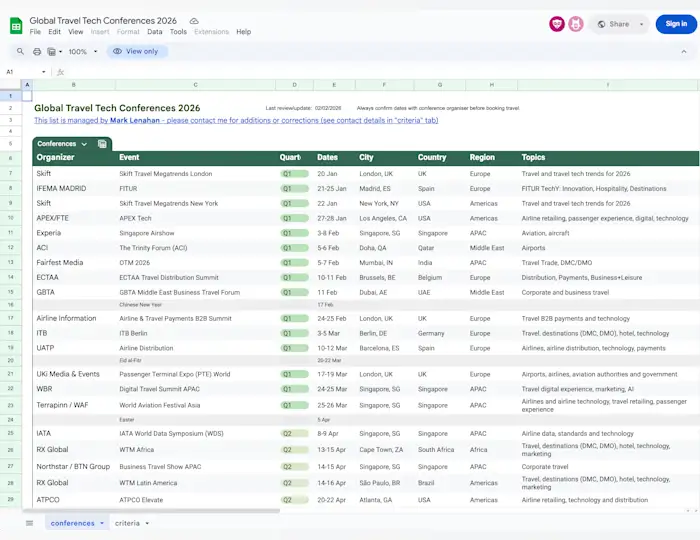The width and height of the screenshot is (700, 540).
Task: Open the View menu
Action: [75, 32]
